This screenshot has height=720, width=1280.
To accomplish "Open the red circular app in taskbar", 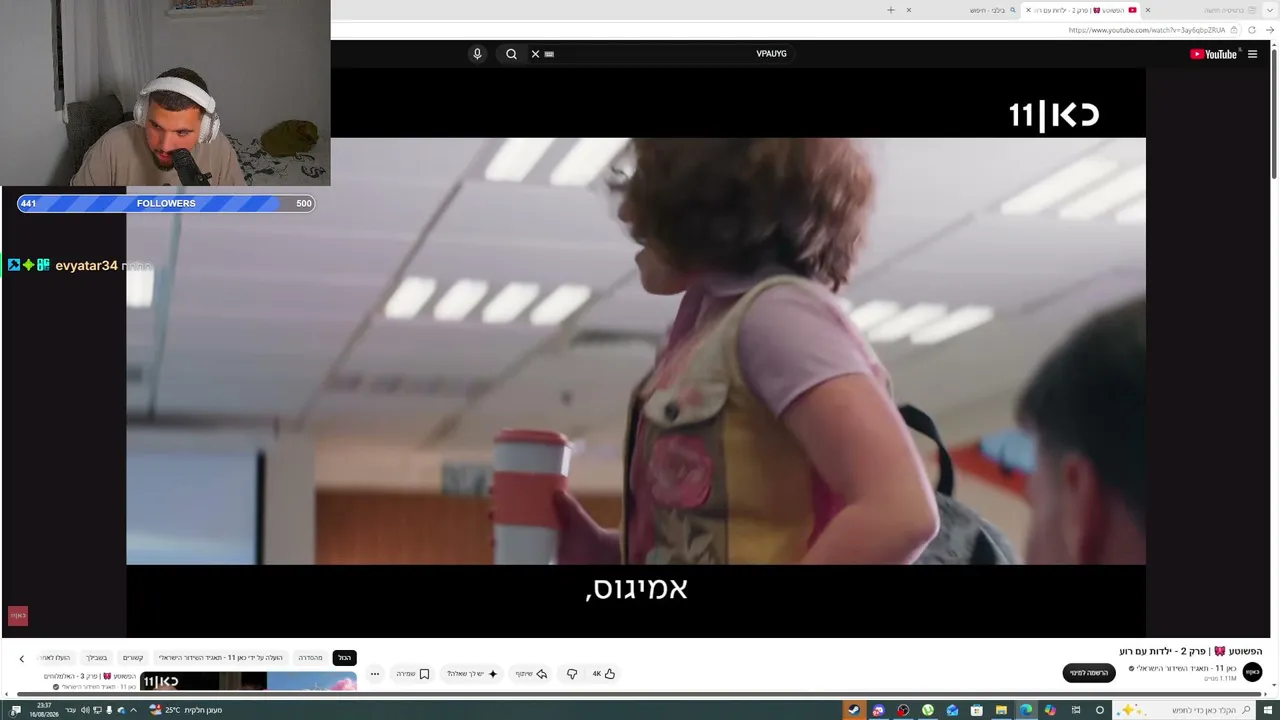I will click(903, 710).
